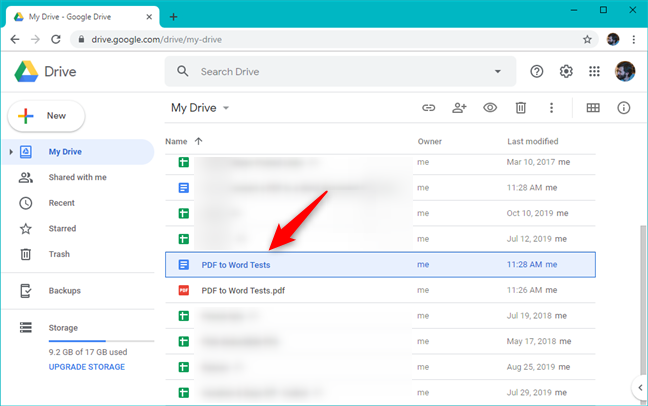
Task: Select the file modified Aug 25, 2019
Action: point(380,367)
